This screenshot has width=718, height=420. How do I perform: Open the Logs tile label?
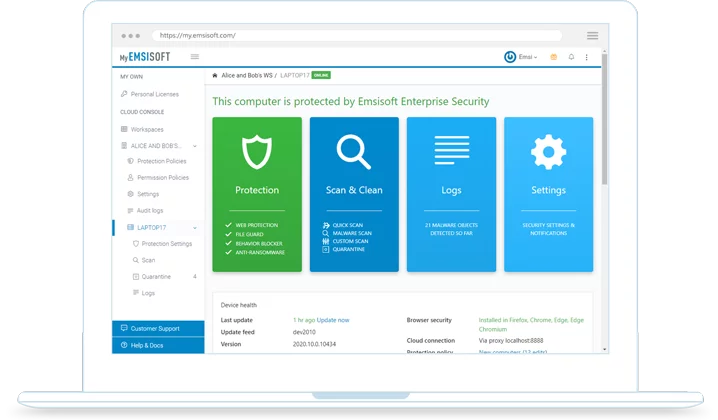coord(451,190)
